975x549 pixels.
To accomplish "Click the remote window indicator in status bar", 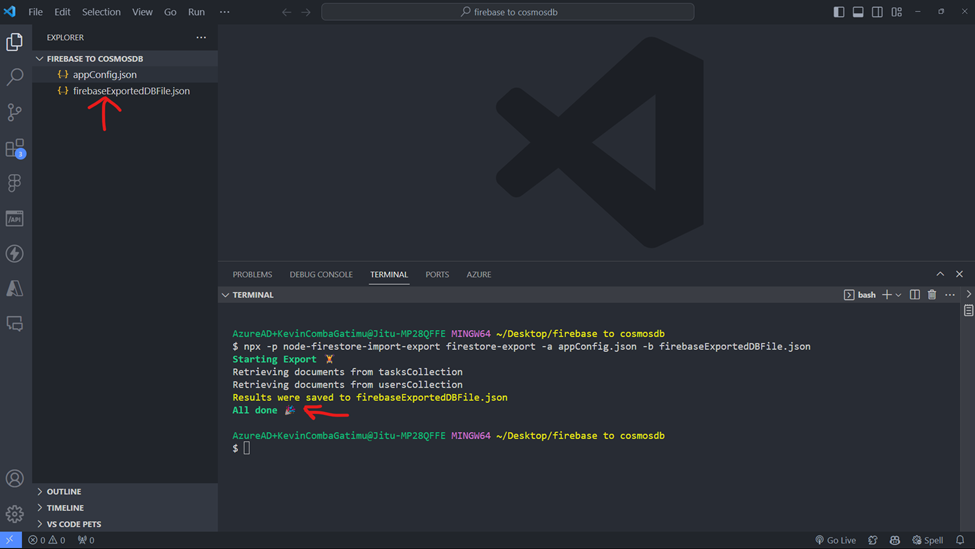I will [x=11, y=540].
